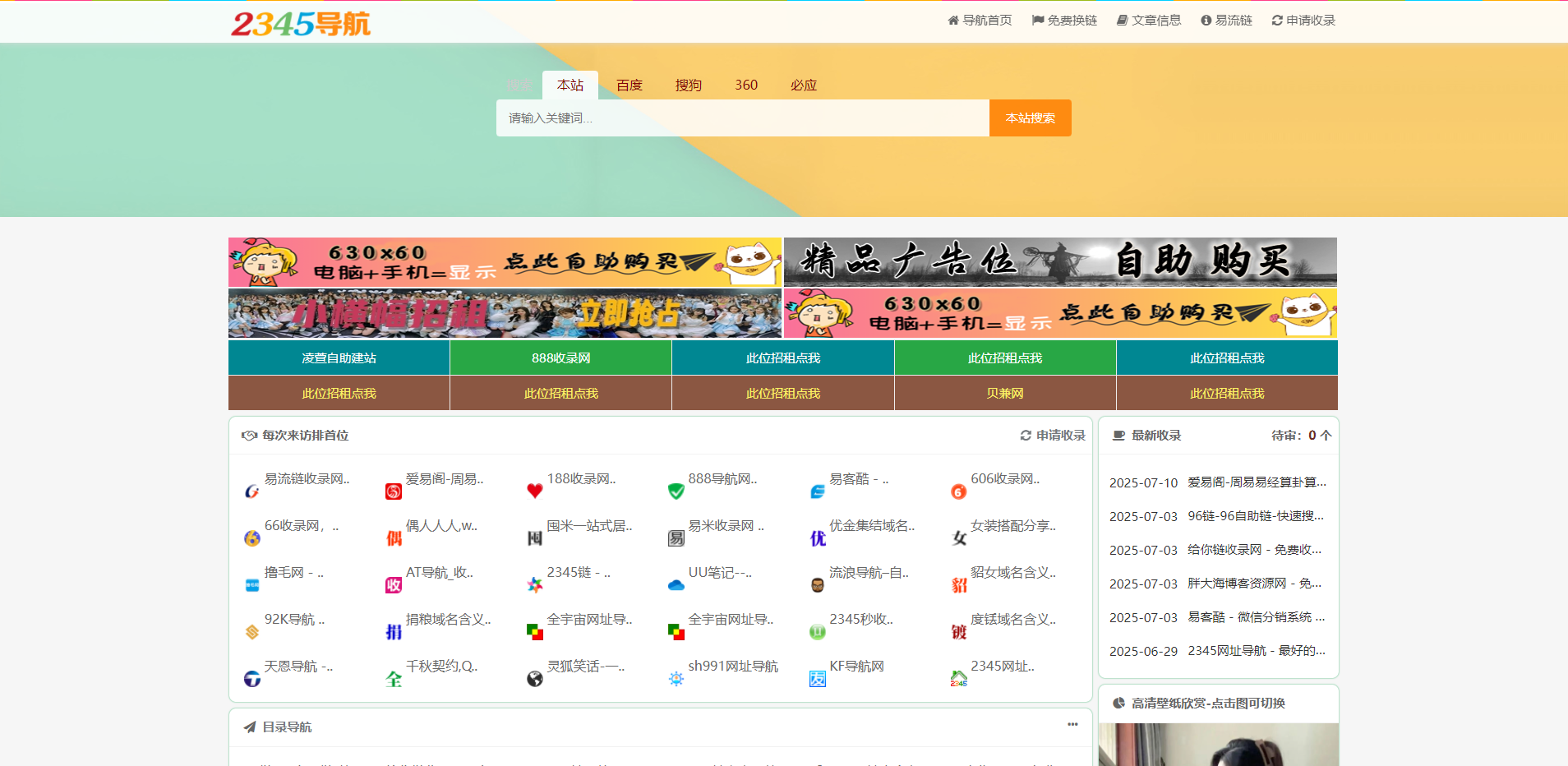The height and width of the screenshot is (766, 1568).
Task: Select the 百度 search tab
Action: click(630, 85)
